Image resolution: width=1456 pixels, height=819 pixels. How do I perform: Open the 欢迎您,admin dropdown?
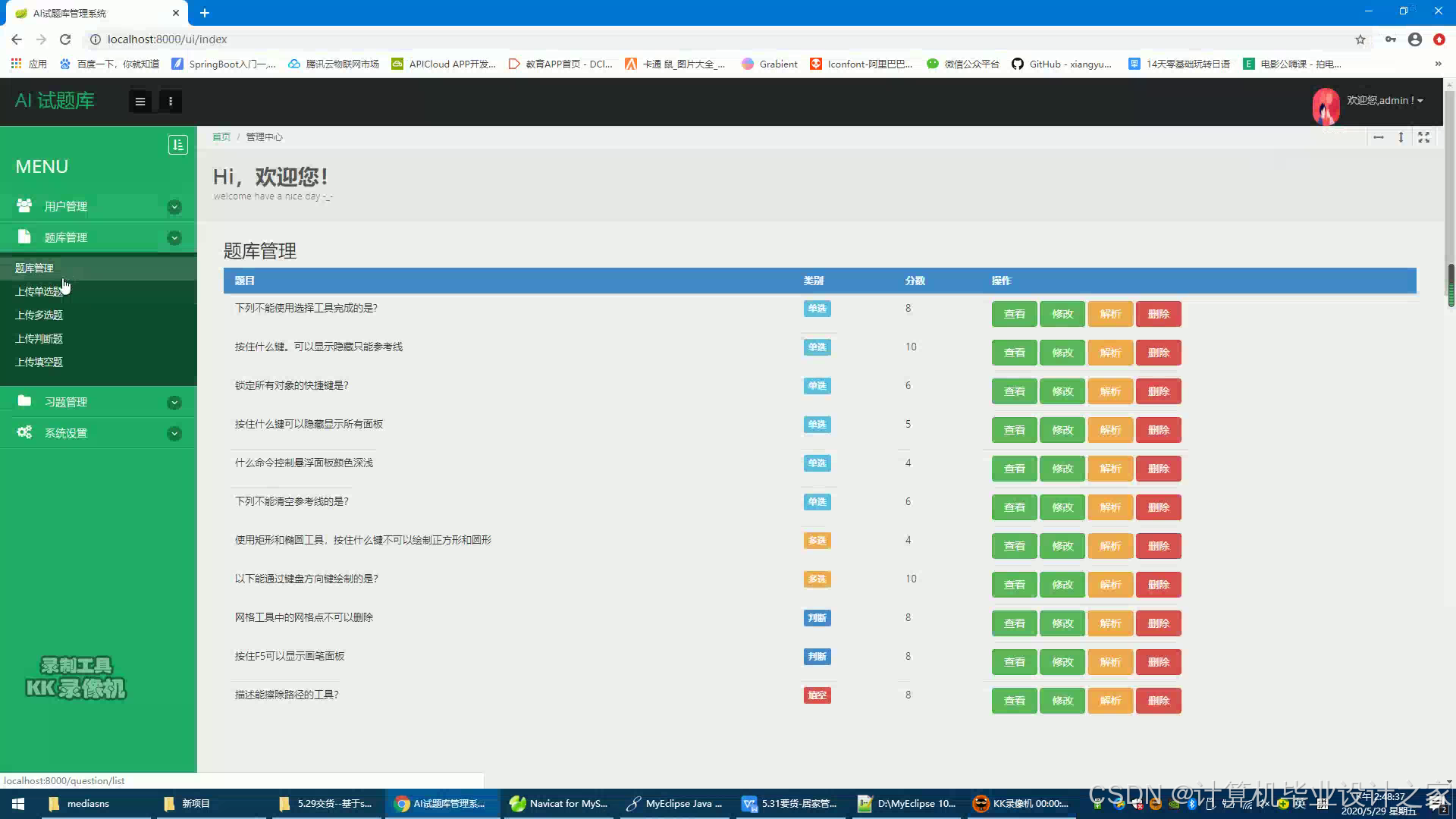(x=1385, y=100)
